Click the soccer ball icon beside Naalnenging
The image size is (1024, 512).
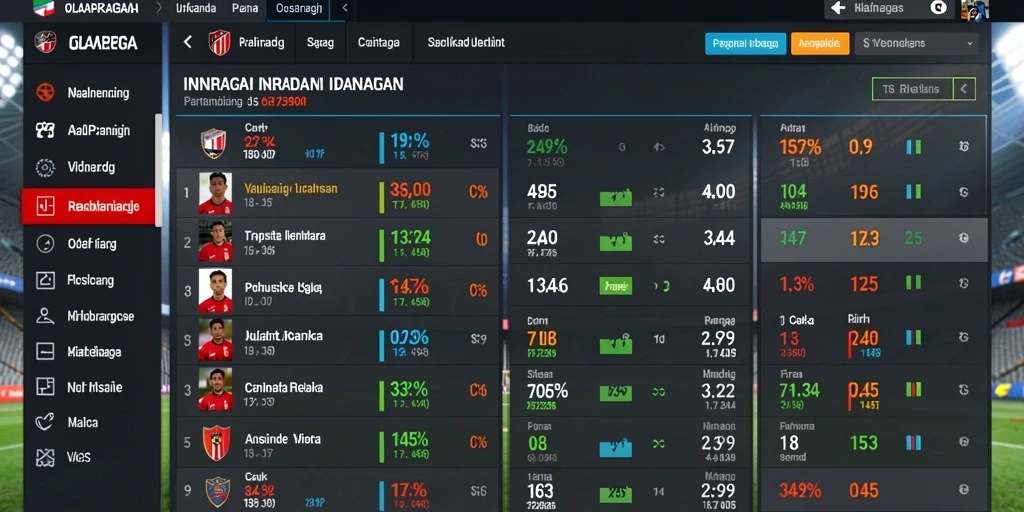45,93
